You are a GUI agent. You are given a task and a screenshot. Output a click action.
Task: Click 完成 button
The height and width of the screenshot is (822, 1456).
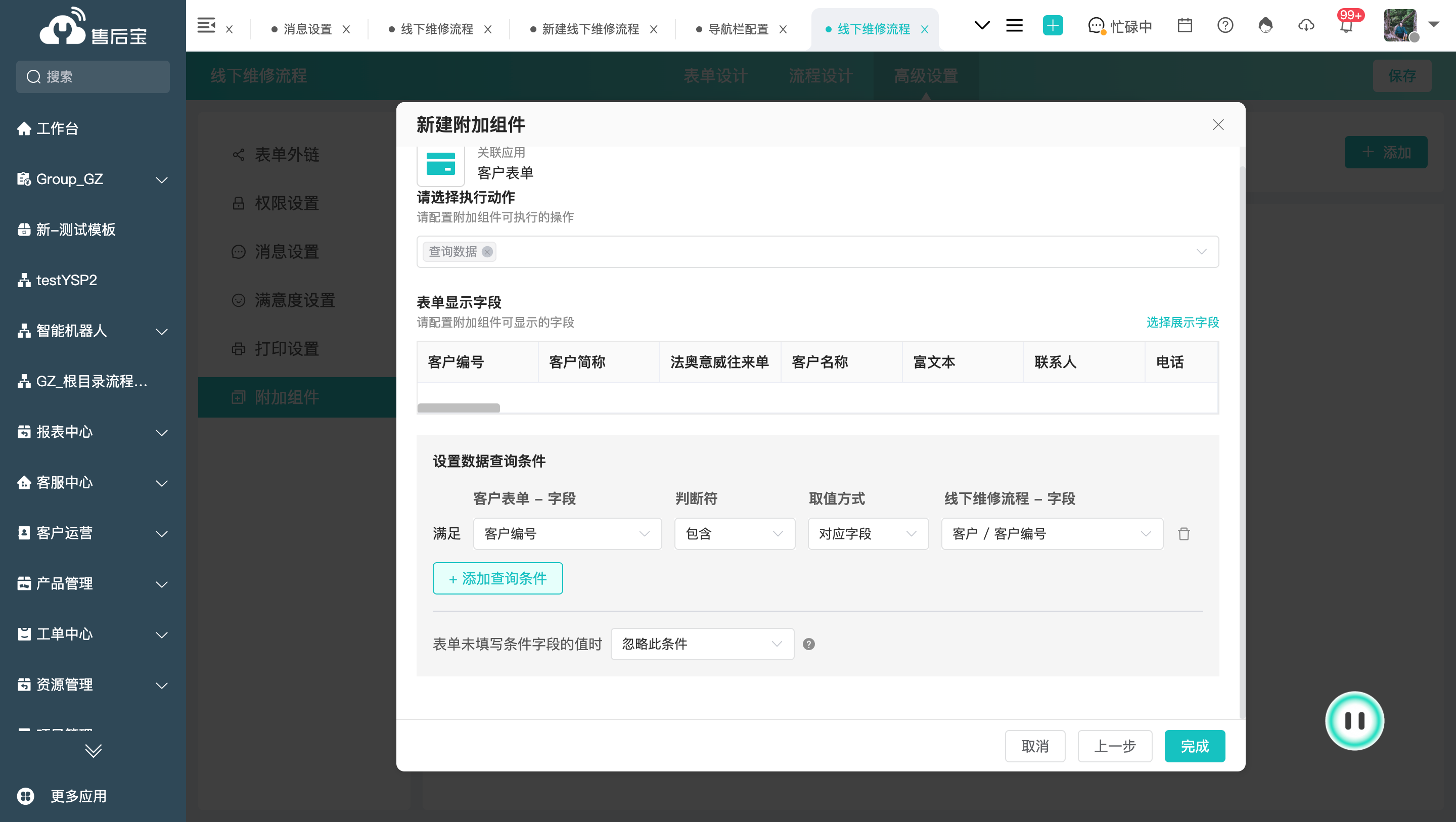[1195, 747]
